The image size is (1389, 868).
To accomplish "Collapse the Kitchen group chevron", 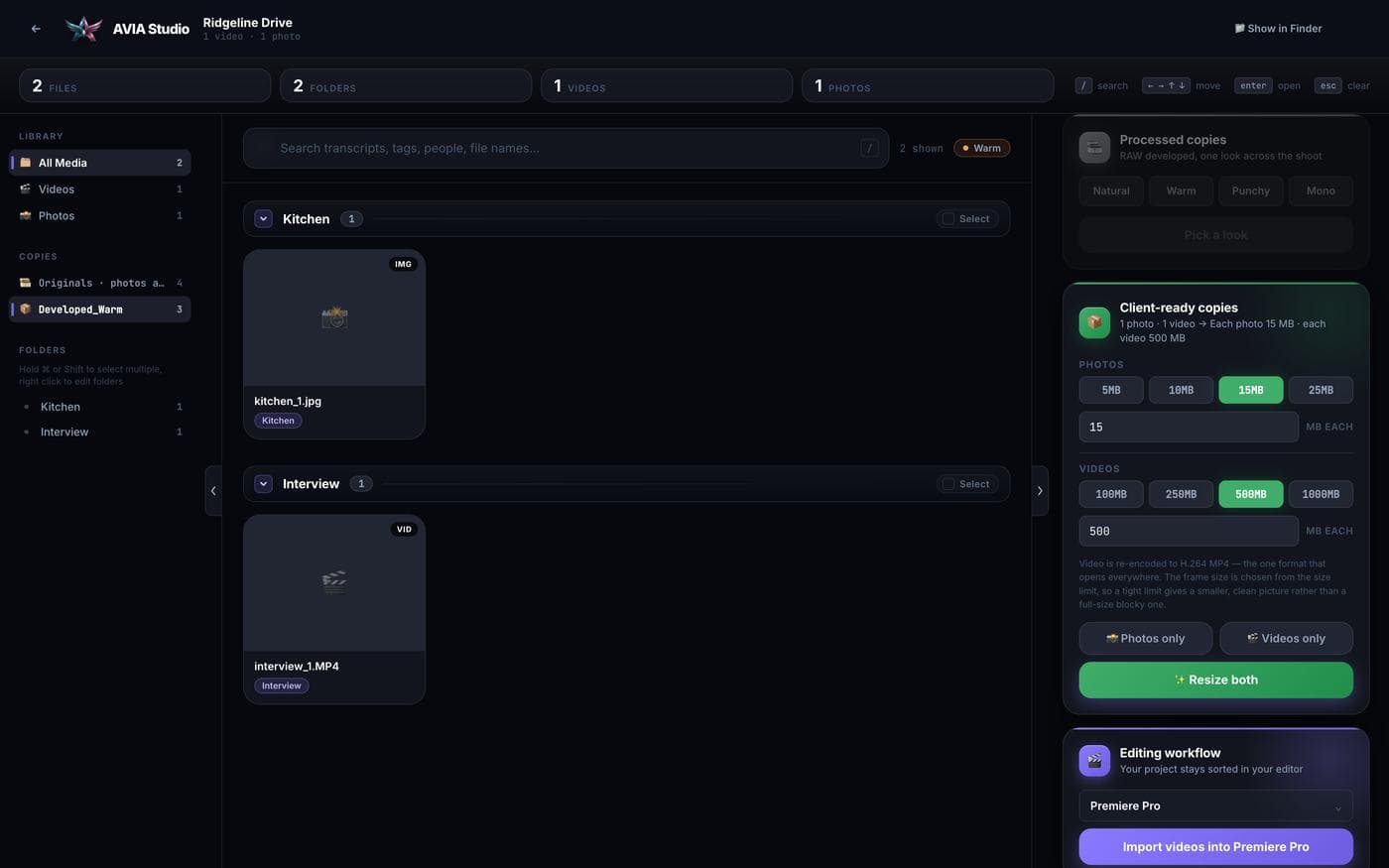I will point(264,219).
